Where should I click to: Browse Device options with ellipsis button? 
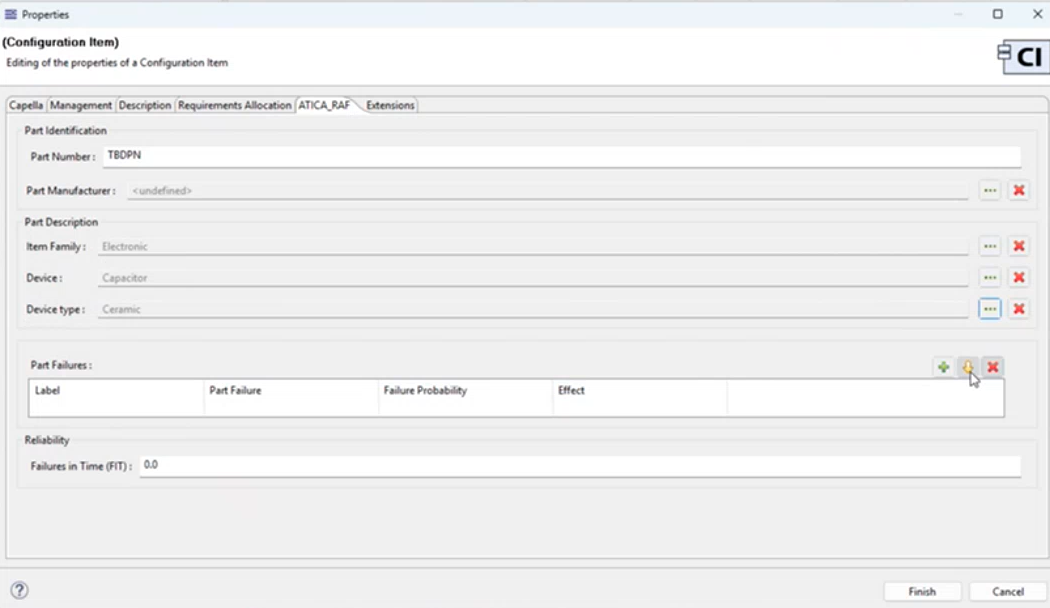coord(990,278)
